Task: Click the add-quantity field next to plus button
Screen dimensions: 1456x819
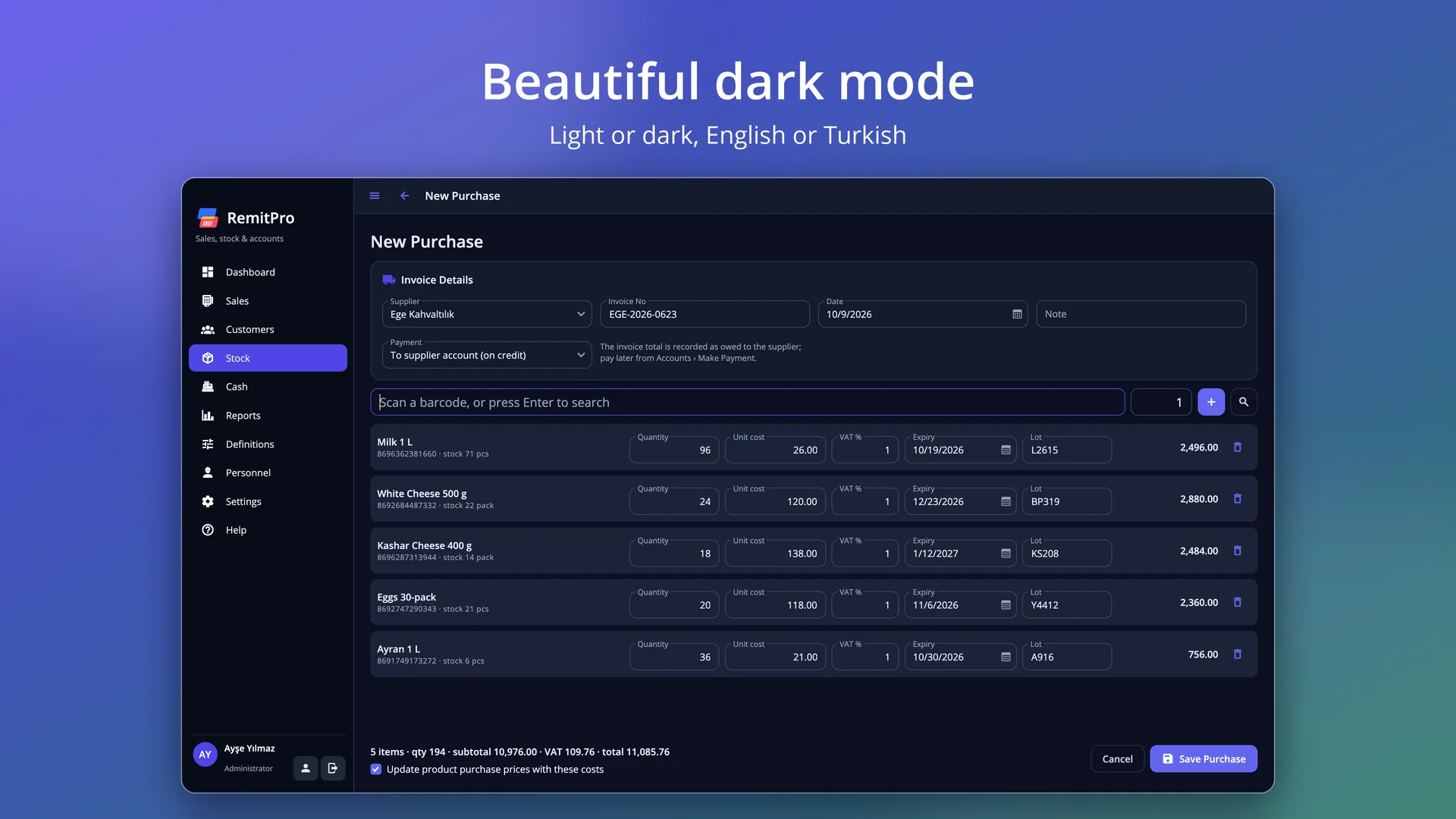Action: [1161, 402]
